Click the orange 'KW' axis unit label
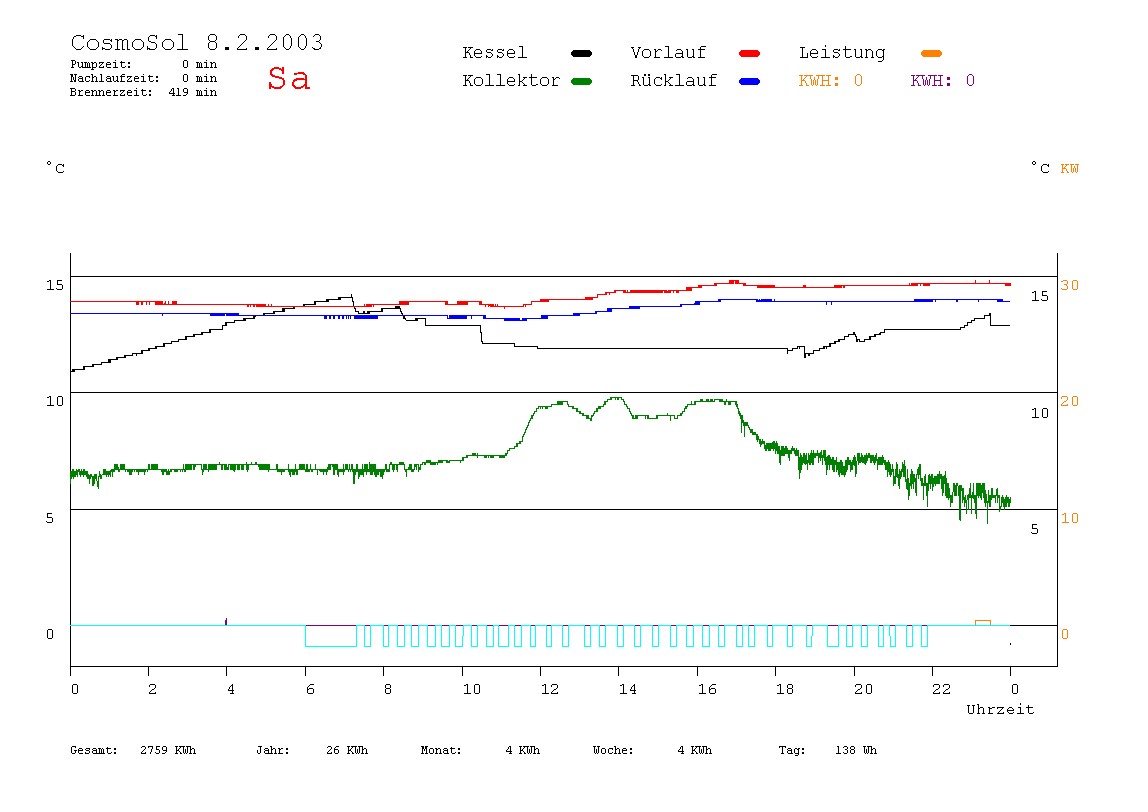Viewport: 1148px width, 812px height. (x=1070, y=168)
